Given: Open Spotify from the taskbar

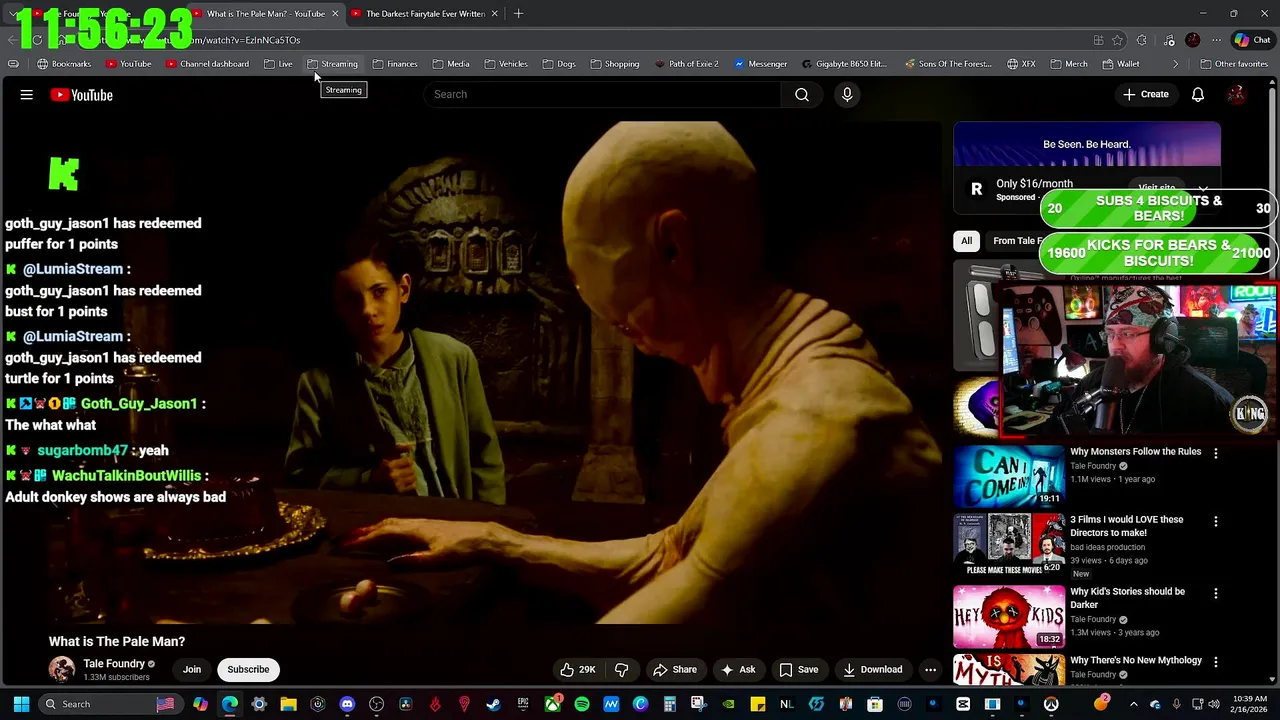Looking at the screenshot, I should pyautogui.click(x=582, y=704).
